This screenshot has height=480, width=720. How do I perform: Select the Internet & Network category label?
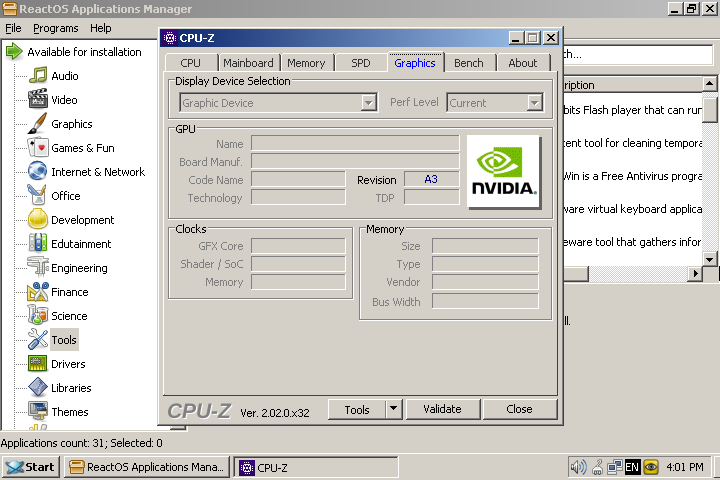click(98, 172)
